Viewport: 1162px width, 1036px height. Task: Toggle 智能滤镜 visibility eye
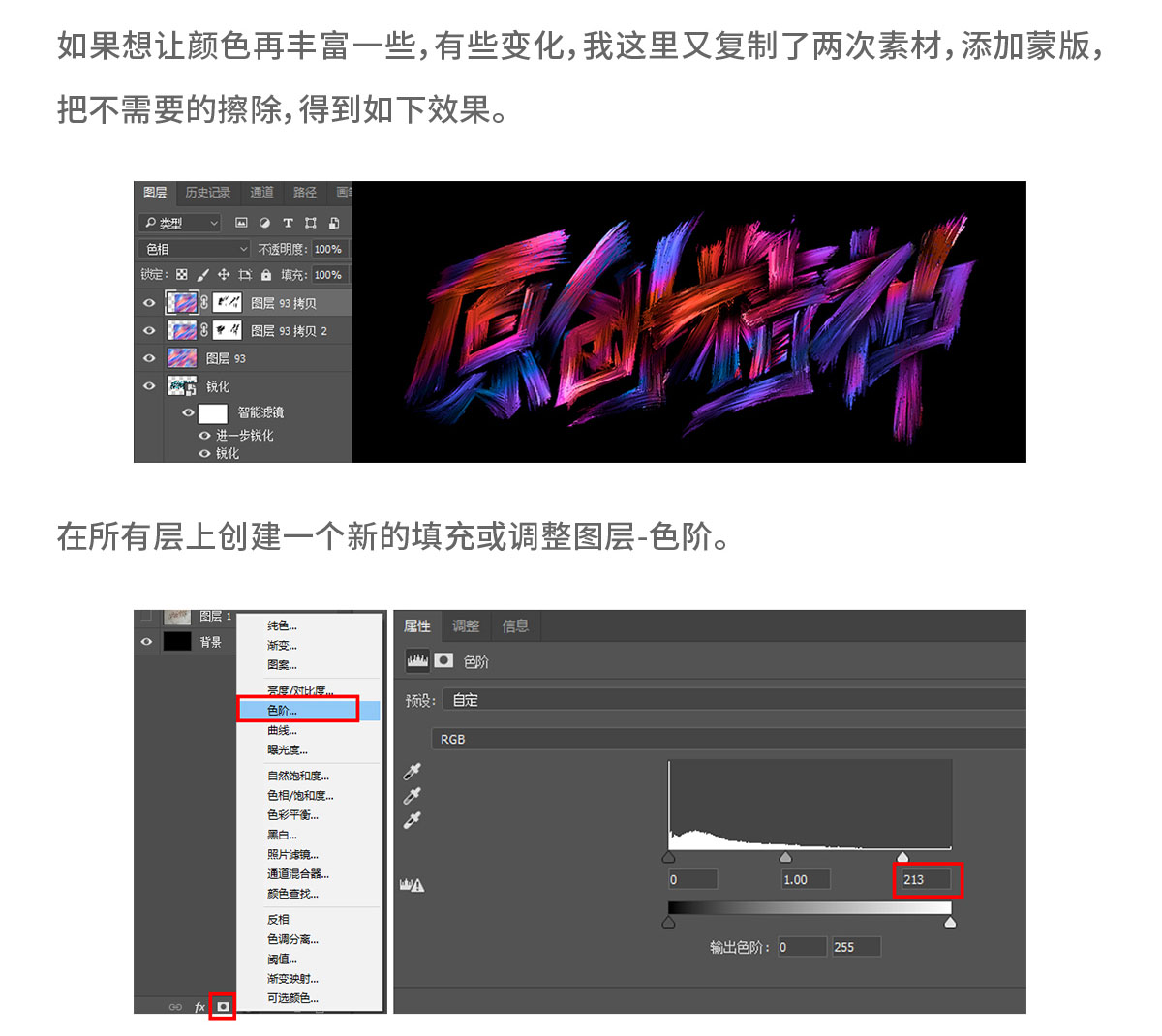tap(188, 412)
